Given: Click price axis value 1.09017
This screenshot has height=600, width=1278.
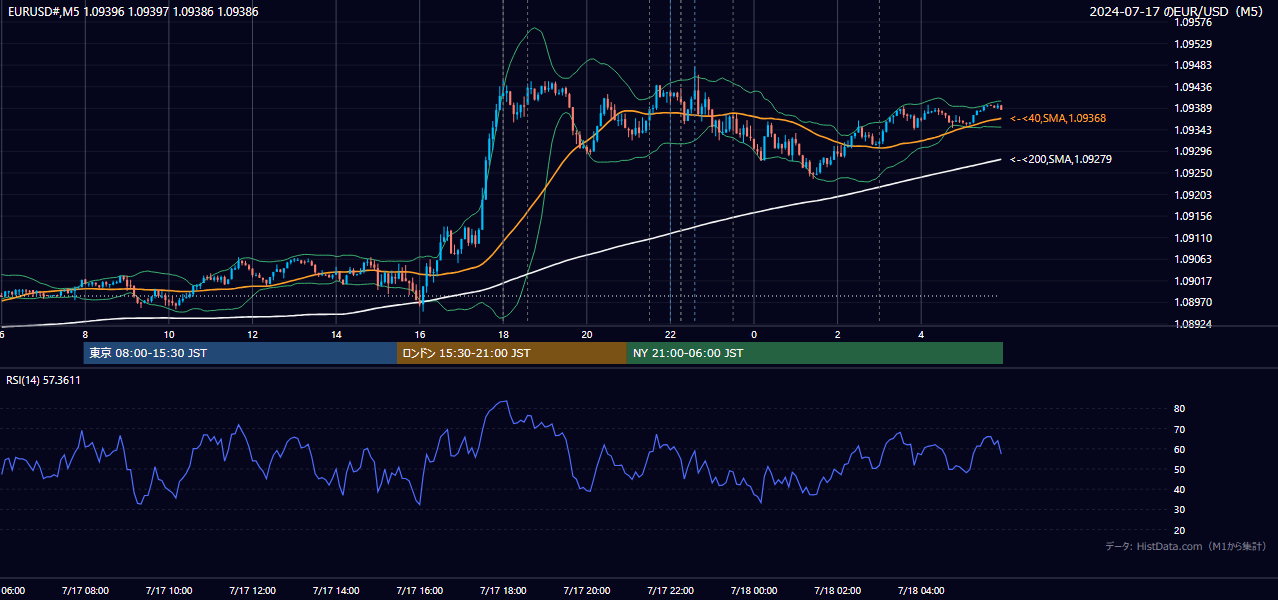Looking at the screenshot, I should [x=1193, y=281].
